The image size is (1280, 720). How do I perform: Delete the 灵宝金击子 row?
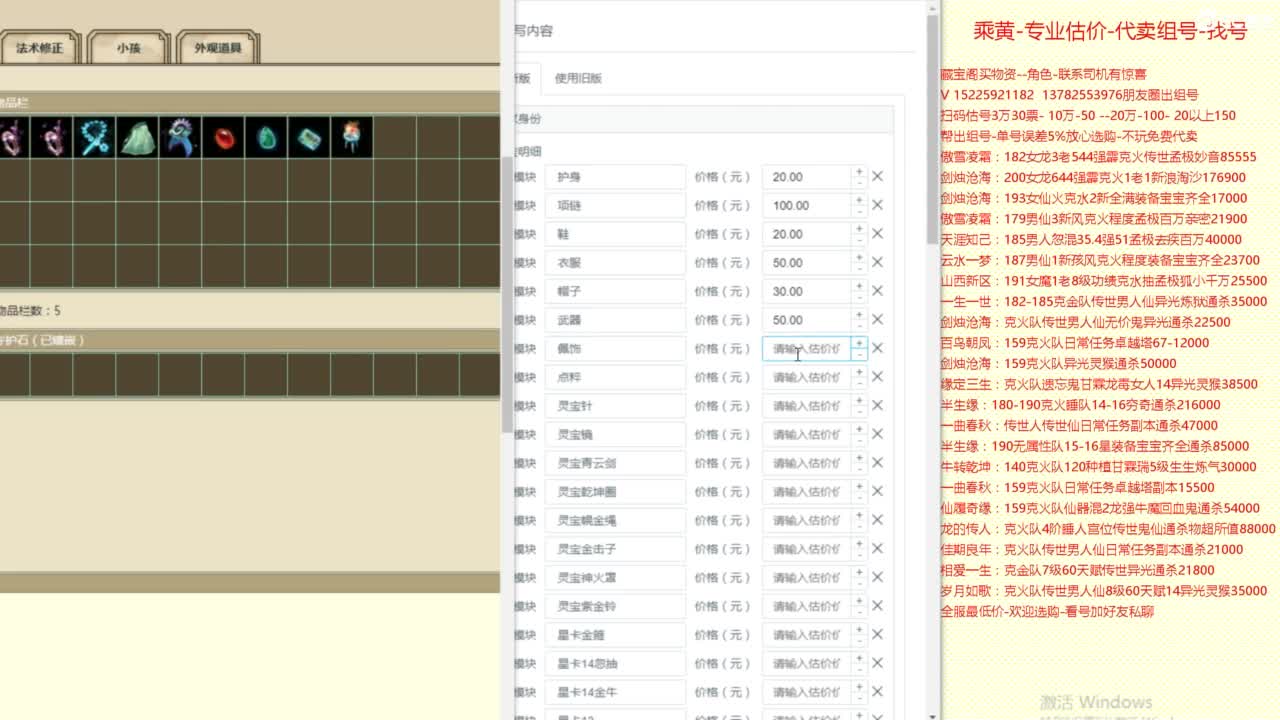(877, 548)
